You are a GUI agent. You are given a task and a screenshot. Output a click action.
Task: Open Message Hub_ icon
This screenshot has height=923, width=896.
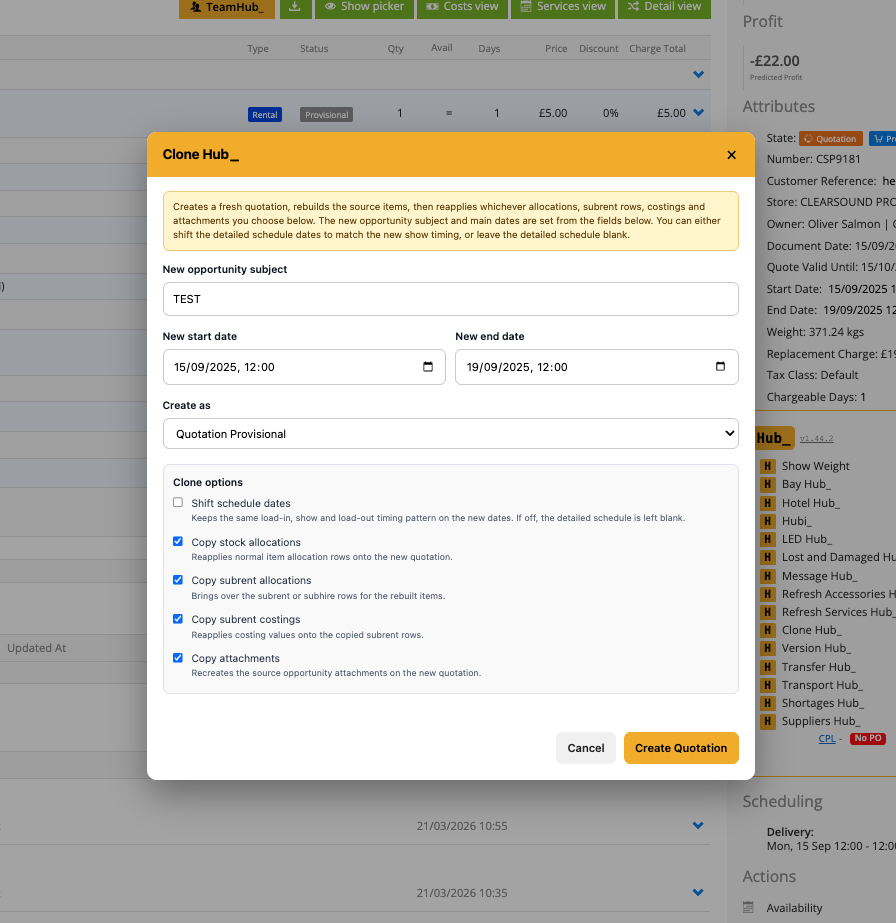tap(767, 576)
